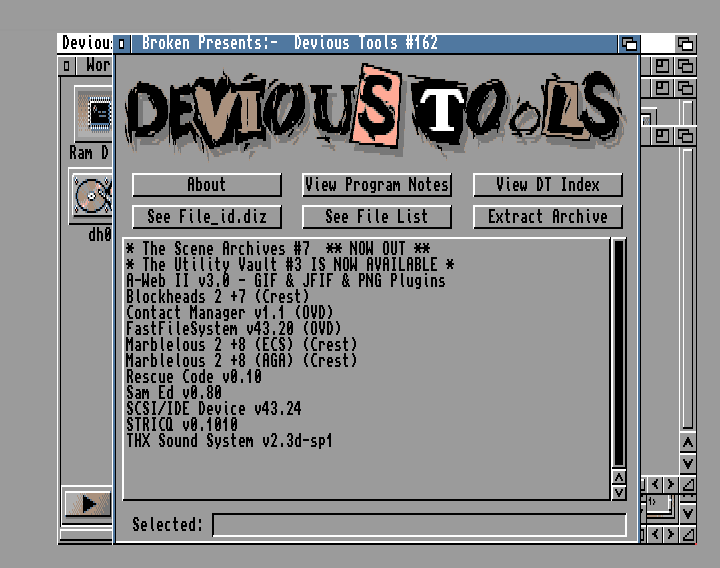Pick Rescue Code v0.10 from list

click(193, 377)
